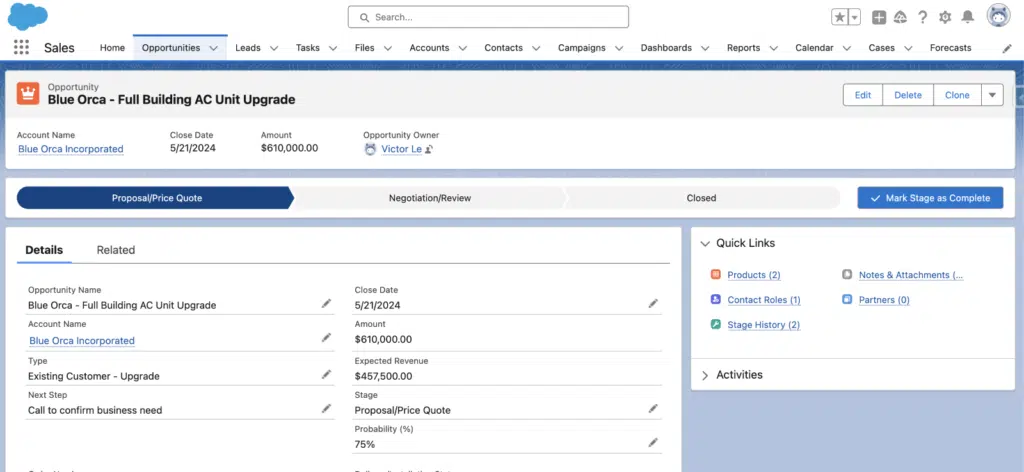1024x472 pixels.
Task: Expand the Reports tab chevron
Action: (774, 48)
